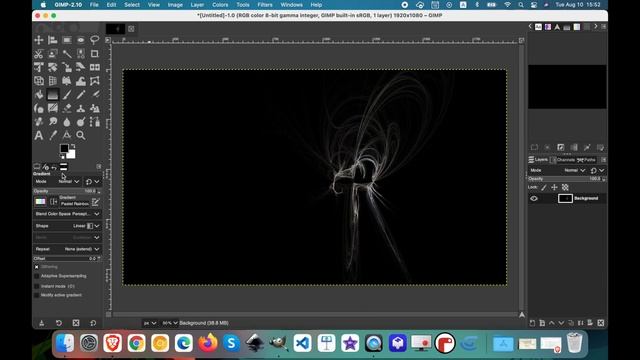Click the Background layer thumbnail
This screenshot has width=640, height=360.
[565, 198]
